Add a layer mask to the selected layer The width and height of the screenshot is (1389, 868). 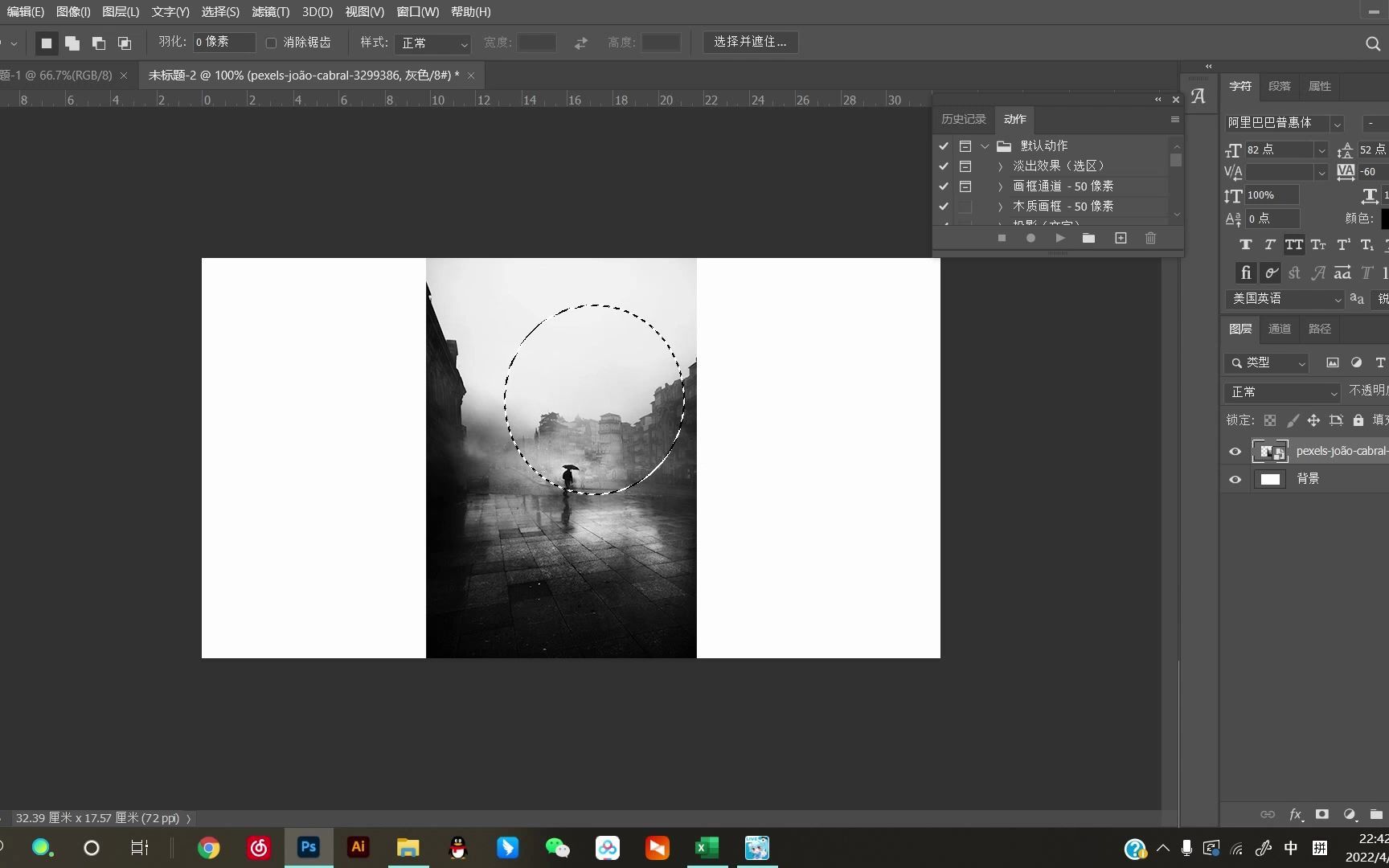pos(1321,814)
